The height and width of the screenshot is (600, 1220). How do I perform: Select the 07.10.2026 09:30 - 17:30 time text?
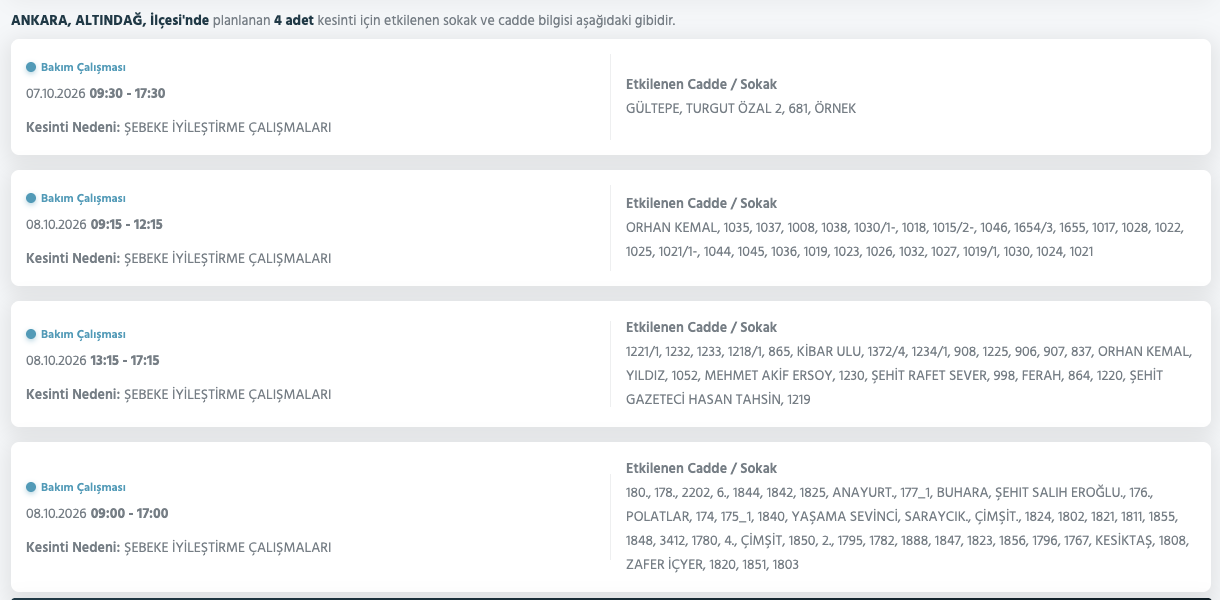96,93
